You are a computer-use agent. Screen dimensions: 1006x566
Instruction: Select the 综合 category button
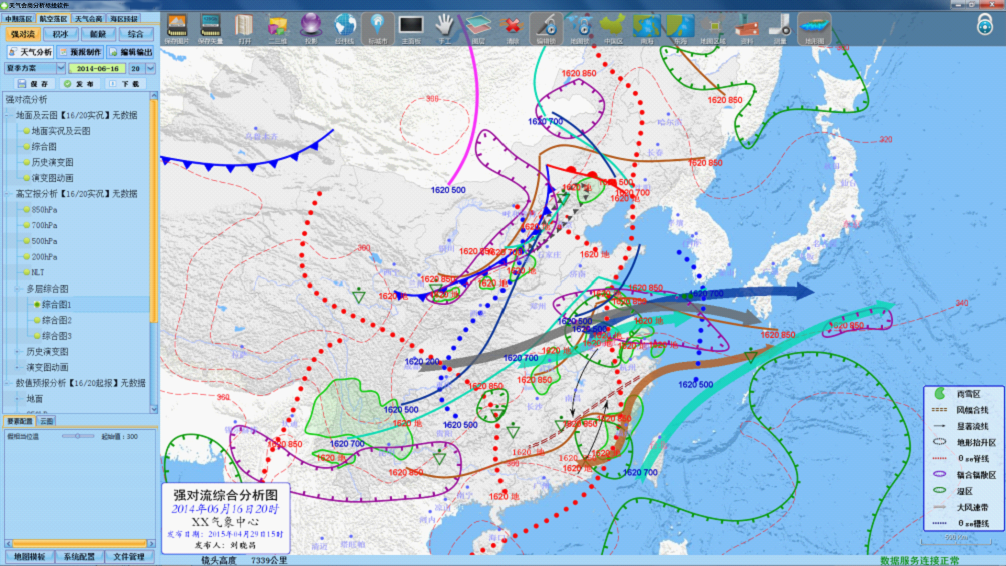pos(135,34)
